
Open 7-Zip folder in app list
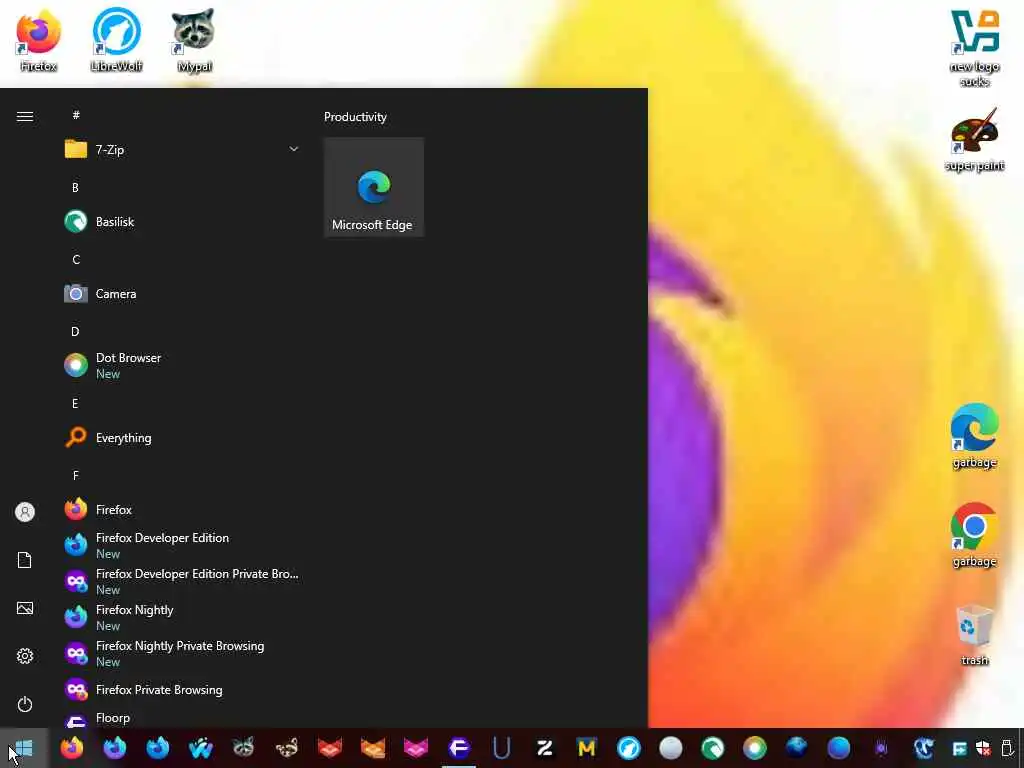pyautogui.click(x=182, y=150)
